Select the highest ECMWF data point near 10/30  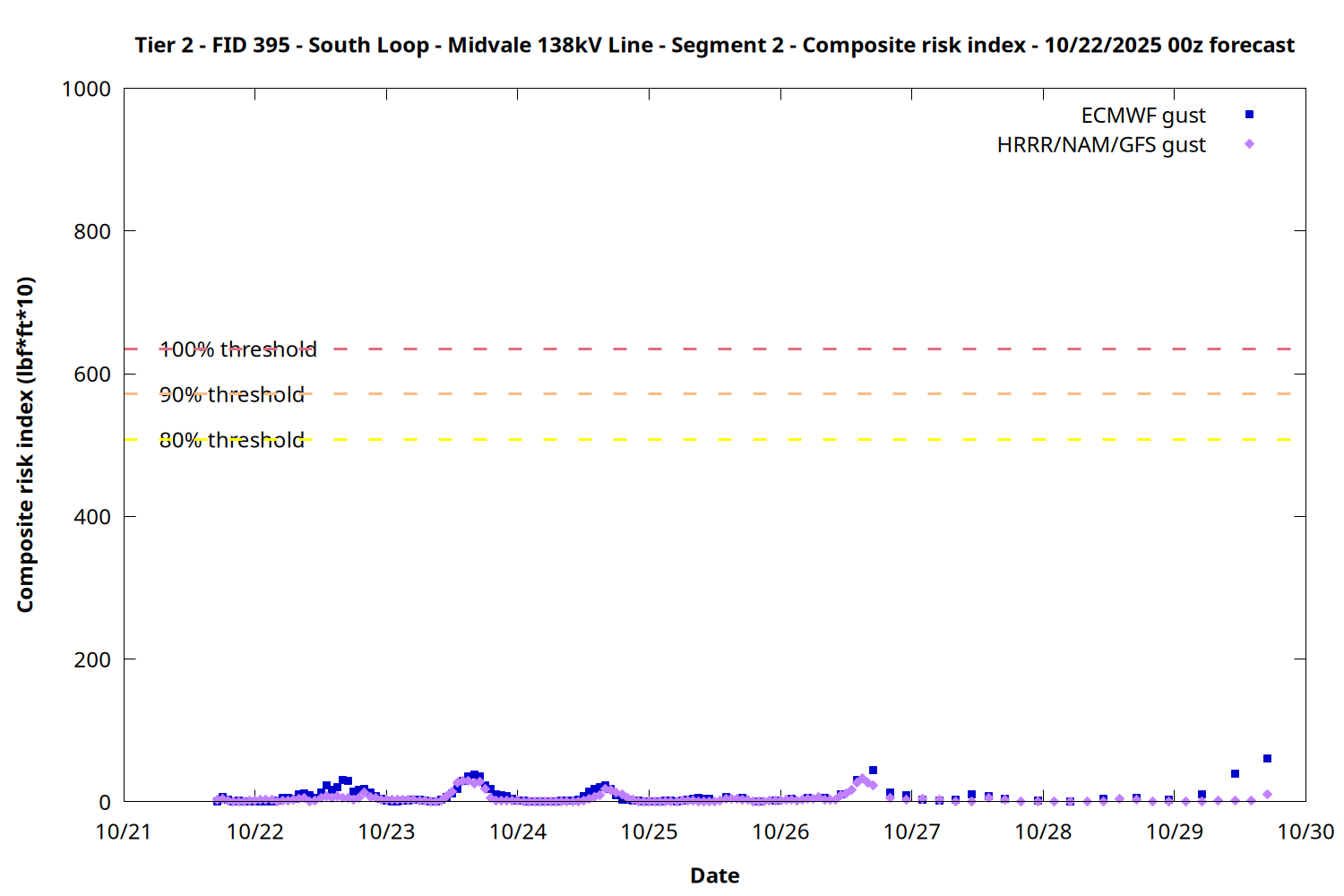point(1267,759)
